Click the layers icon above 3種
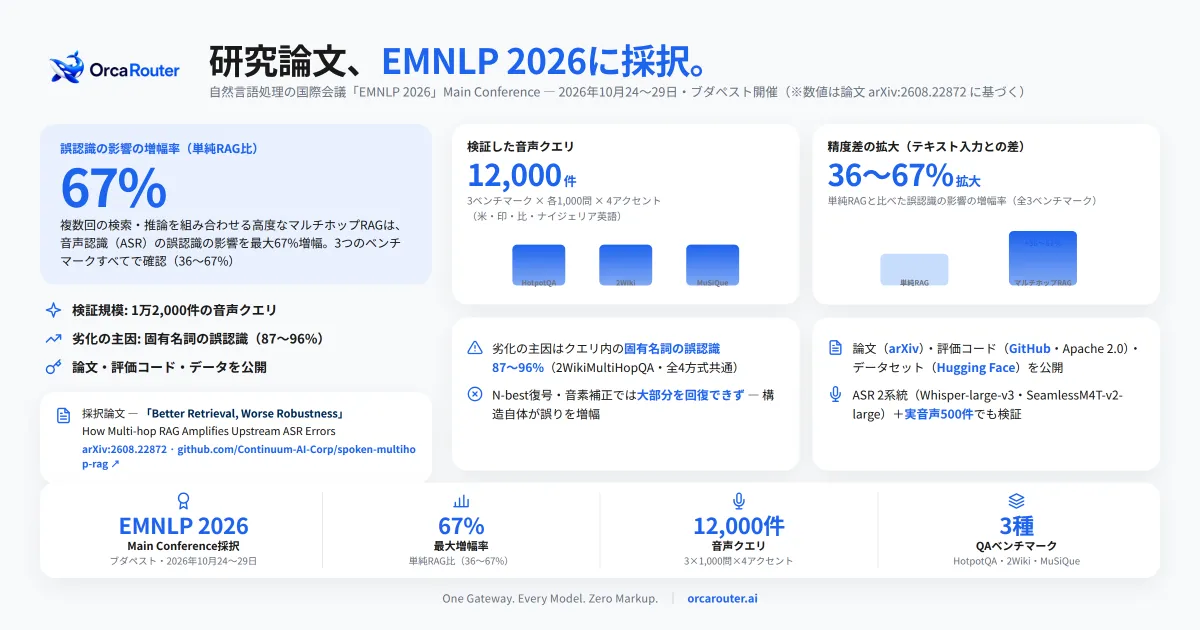Screen dimensions: 1200x630 click(x=1016, y=501)
